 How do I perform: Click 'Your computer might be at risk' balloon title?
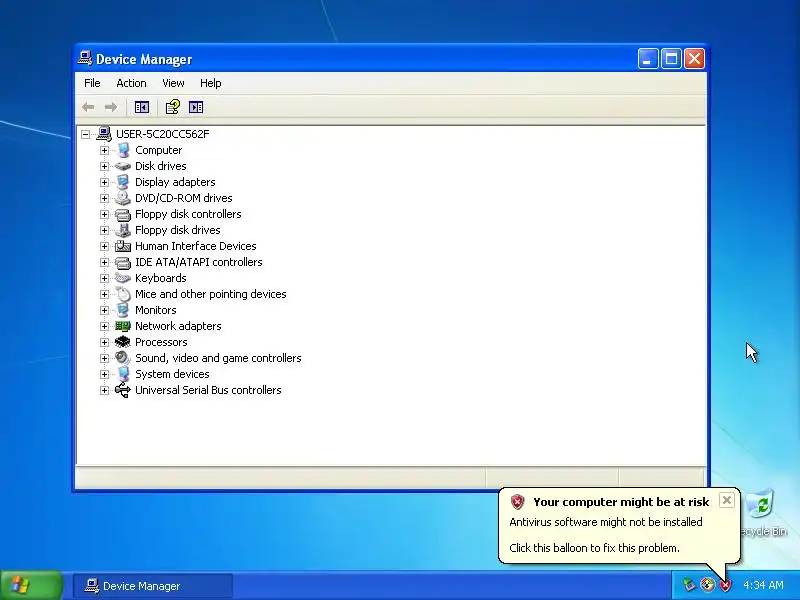pos(621,502)
